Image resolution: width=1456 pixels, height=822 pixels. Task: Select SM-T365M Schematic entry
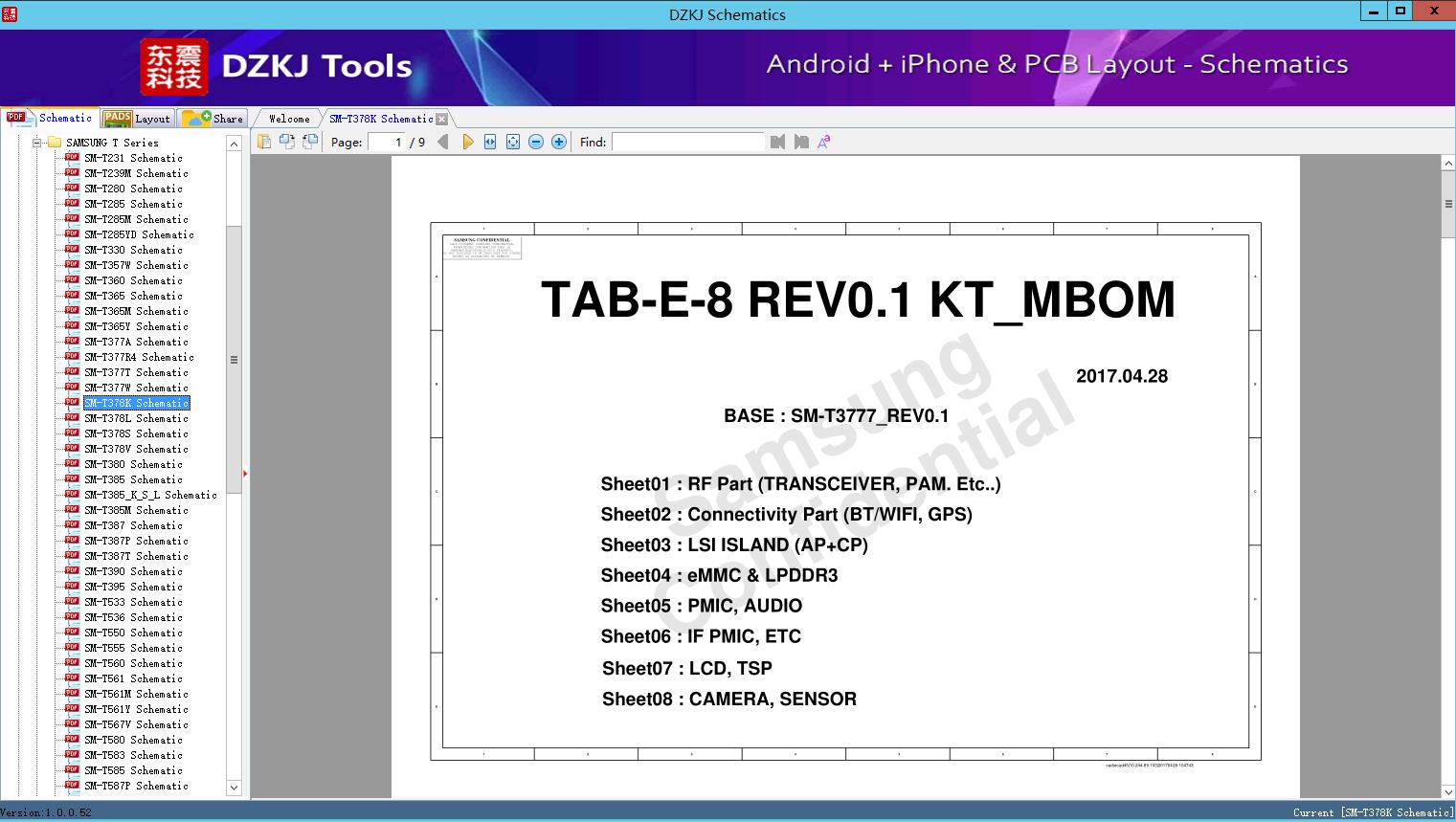point(136,311)
